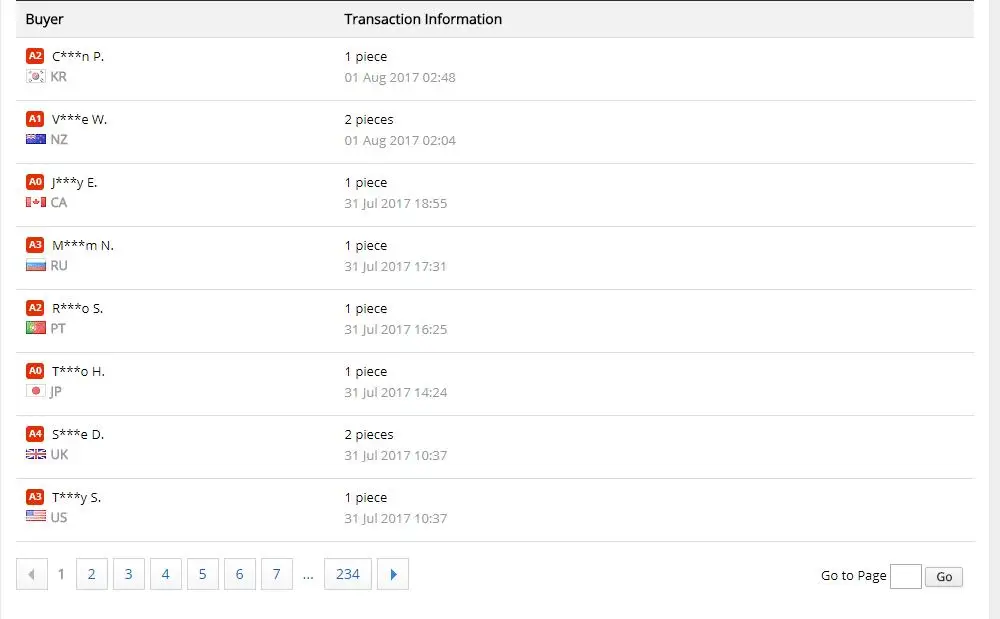Click the previous page arrow
Image resolution: width=1000 pixels, height=619 pixels.
pos(32,574)
